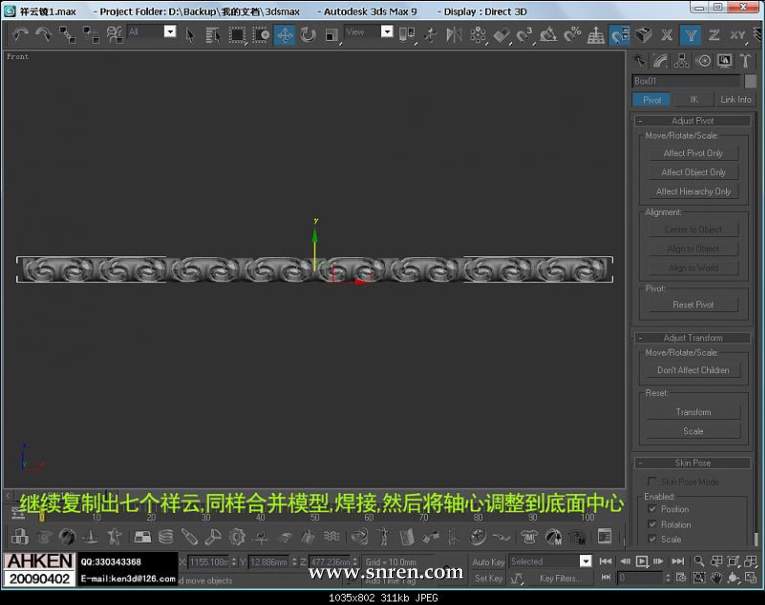The height and width of the screenshot is (605, 765).
Task: Click Reset Transform button
Action: [x=693, y=412]
